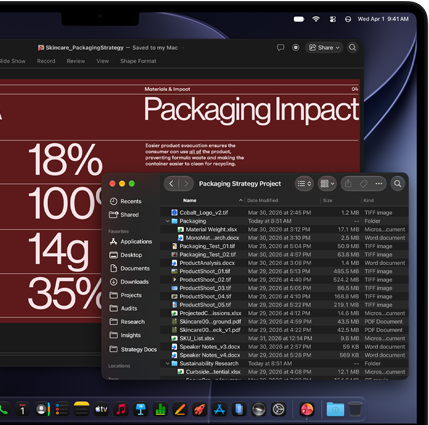Open Documents in Finder sidebar
Viewport: 429px width, 425px height.
pyautogui.click(x=130, y=268)
